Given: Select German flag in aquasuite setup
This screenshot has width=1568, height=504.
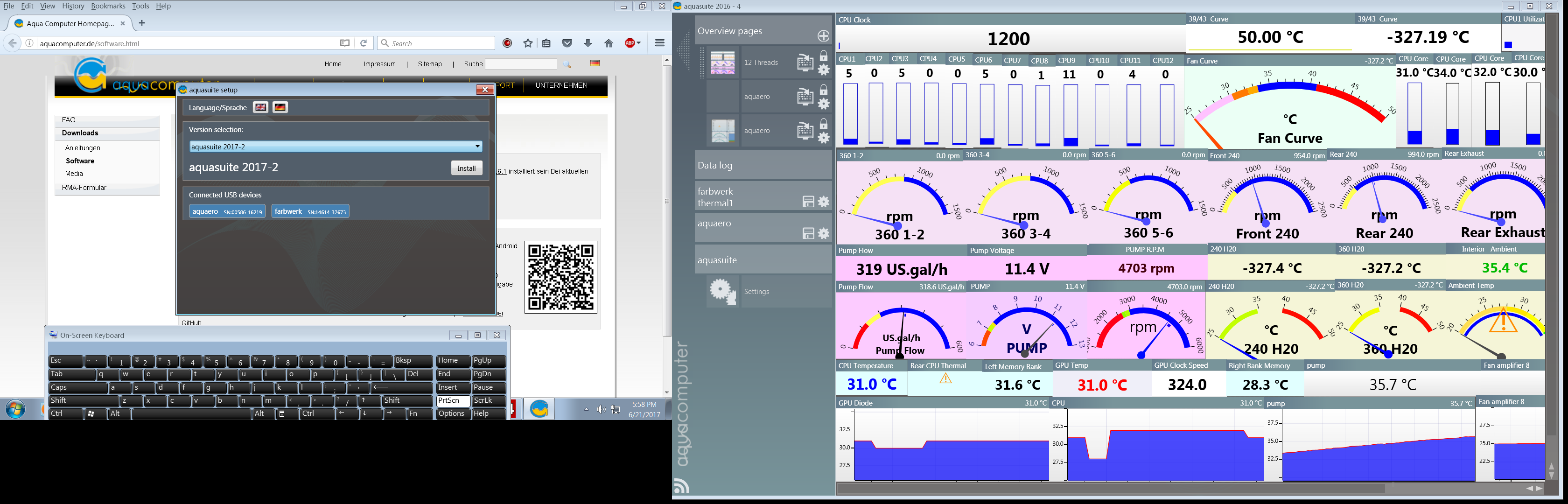Looking at the screenshot, I should (280, 107).
